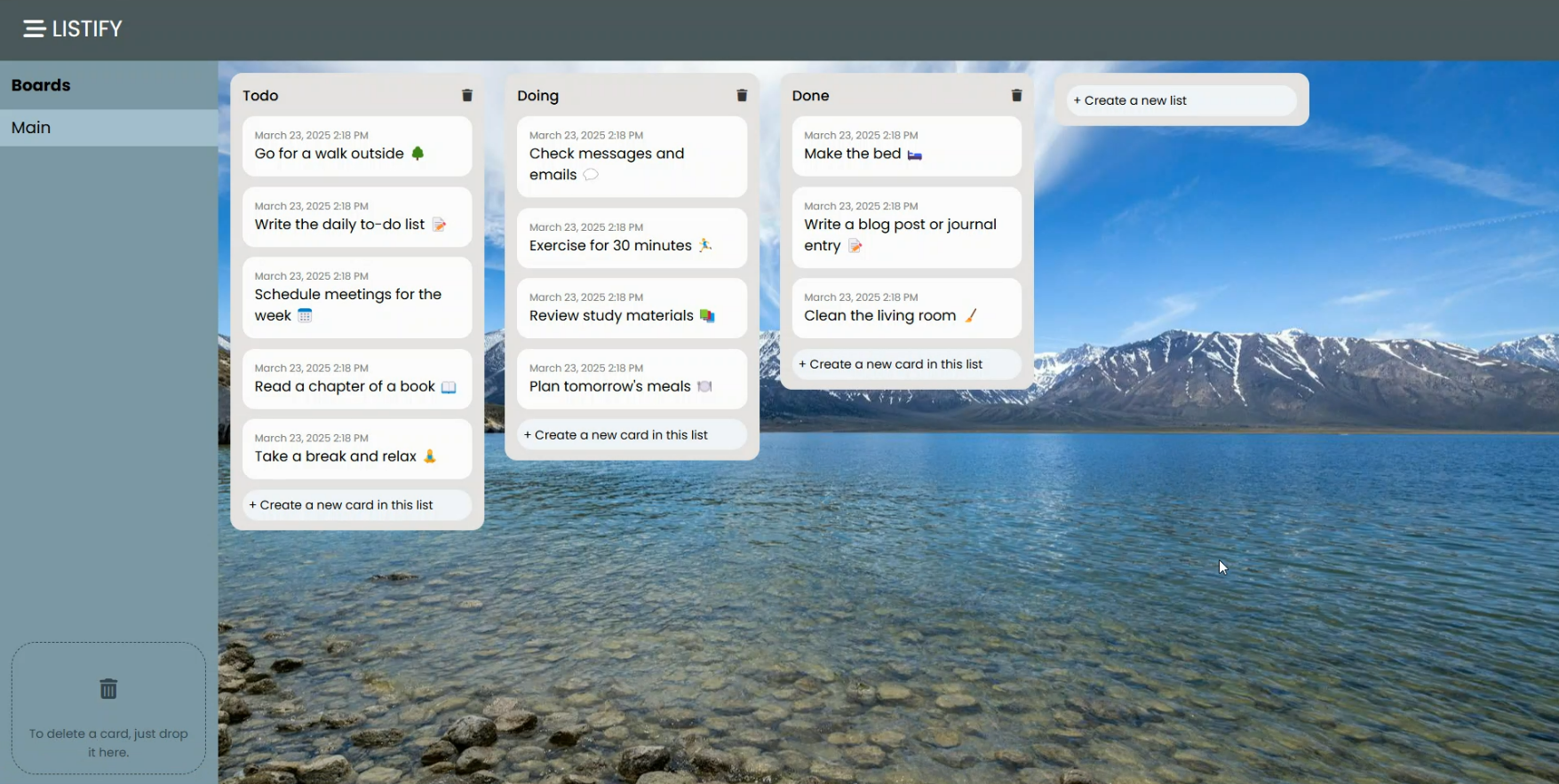The image size is (1559, 784).
Task: Select the Main board in sidebar
Action: pos(108,128)
